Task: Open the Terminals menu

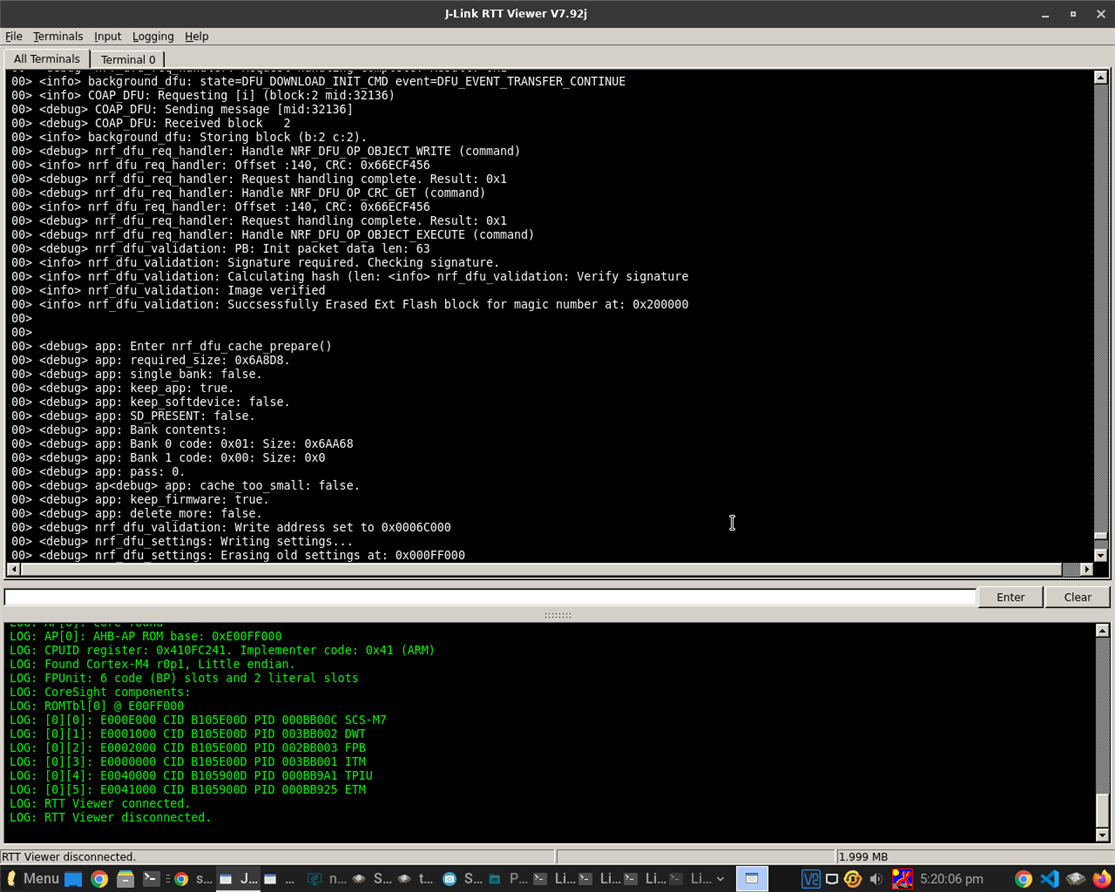Action: coord(58,36)
